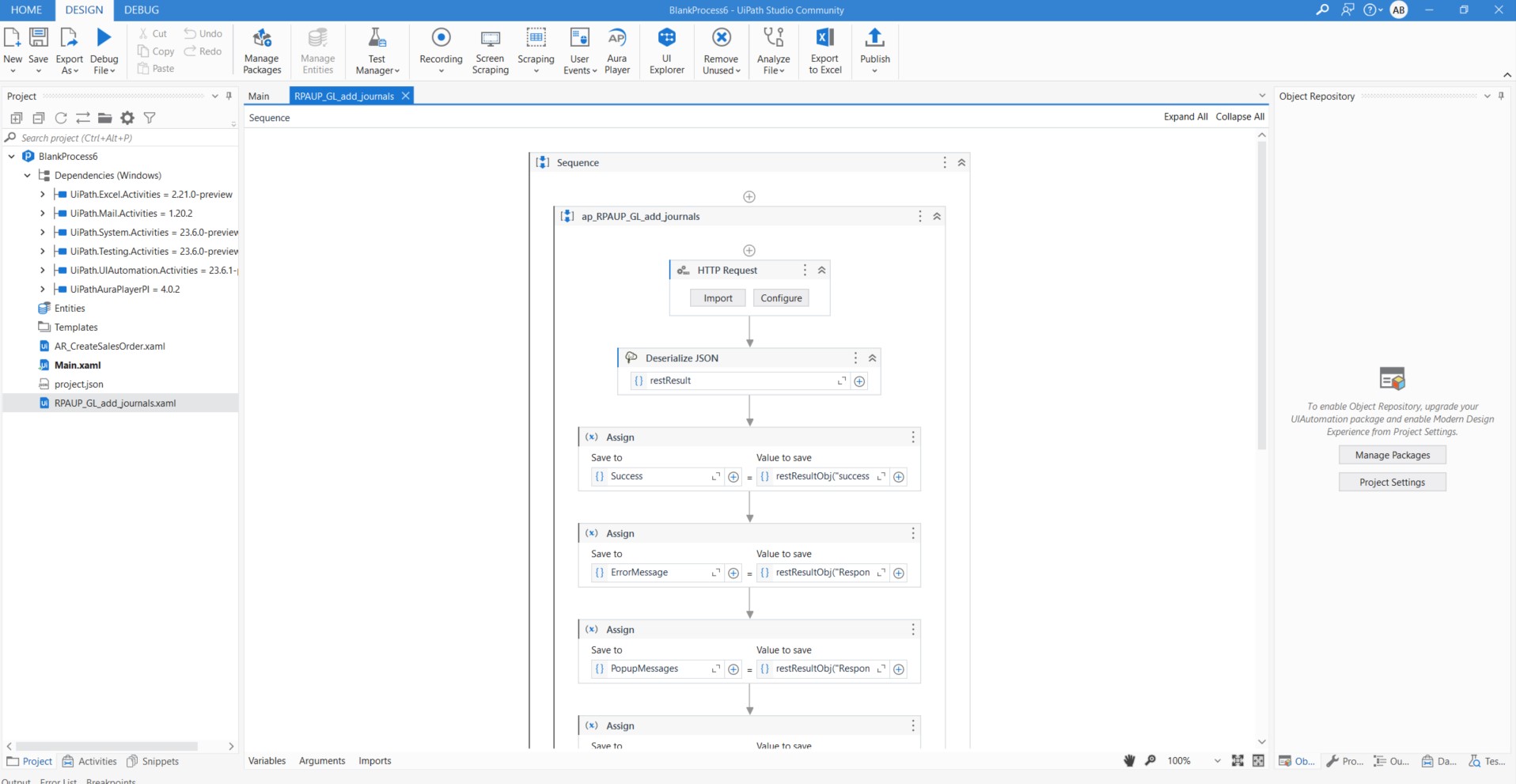1516x784 pixels.
Task: Collapse Dependencies (Windows) node
Action: click(x=27, y=176)
